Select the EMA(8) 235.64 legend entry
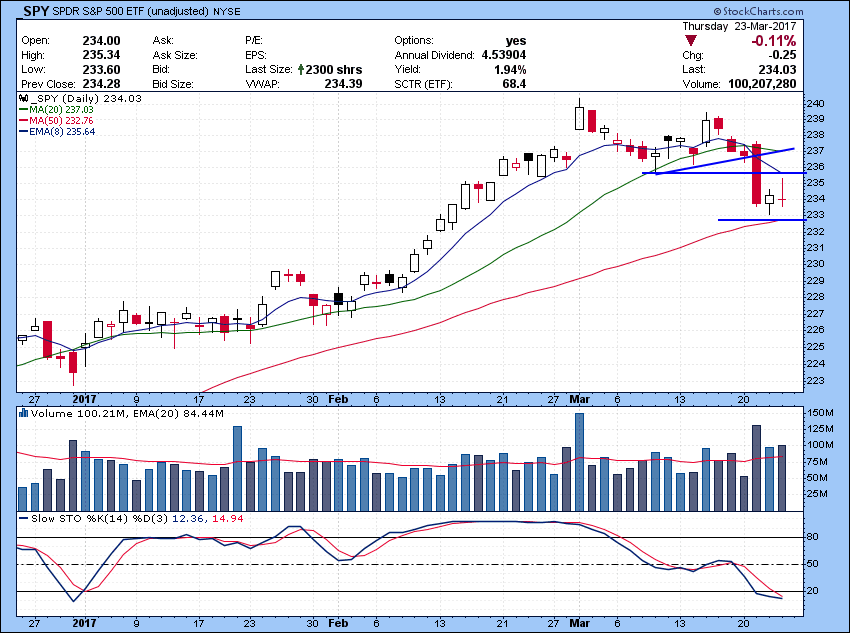The width and height of the screenshot is (850, 633). (x=57, y=132)
